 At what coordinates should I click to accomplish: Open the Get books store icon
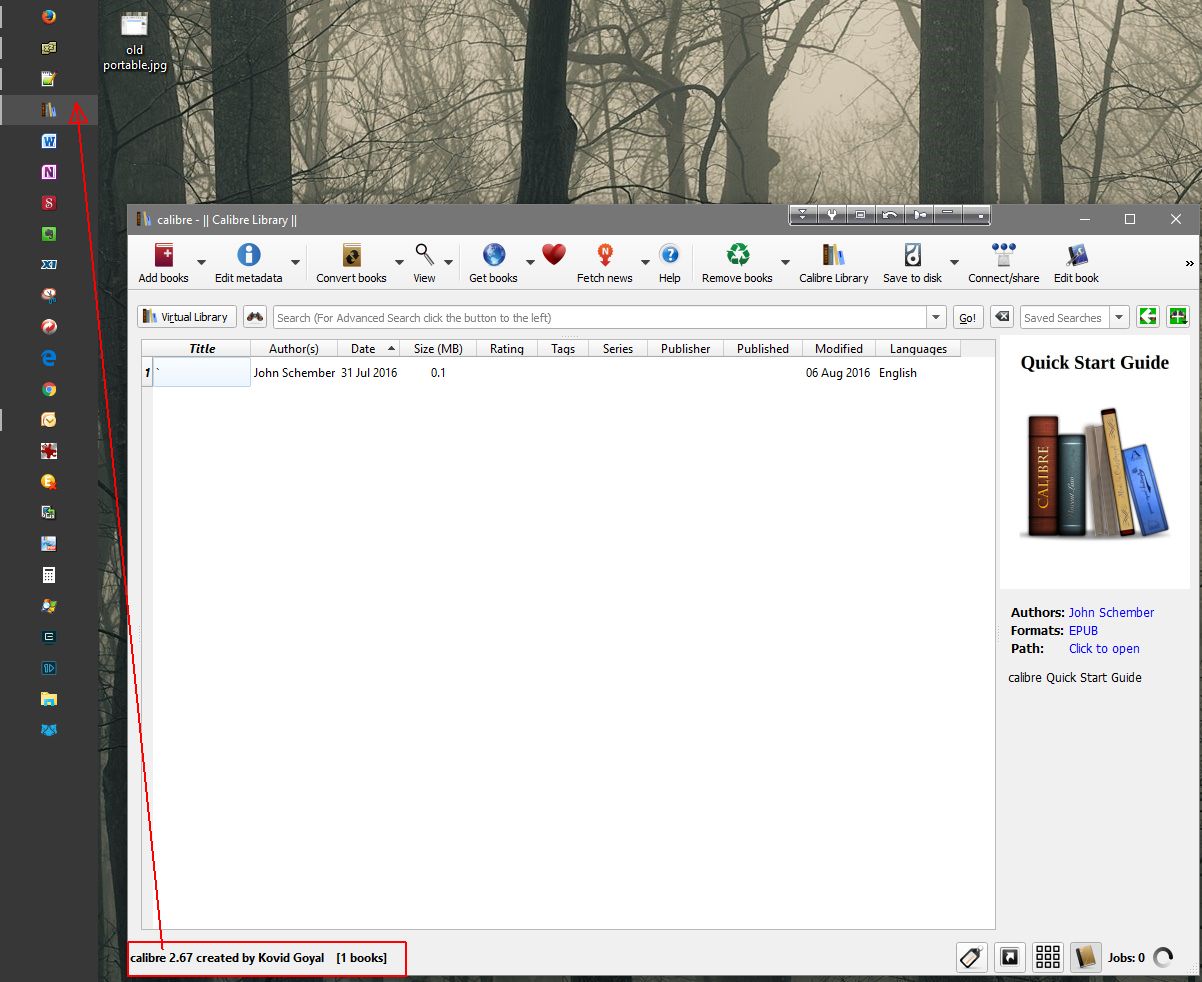493,256
